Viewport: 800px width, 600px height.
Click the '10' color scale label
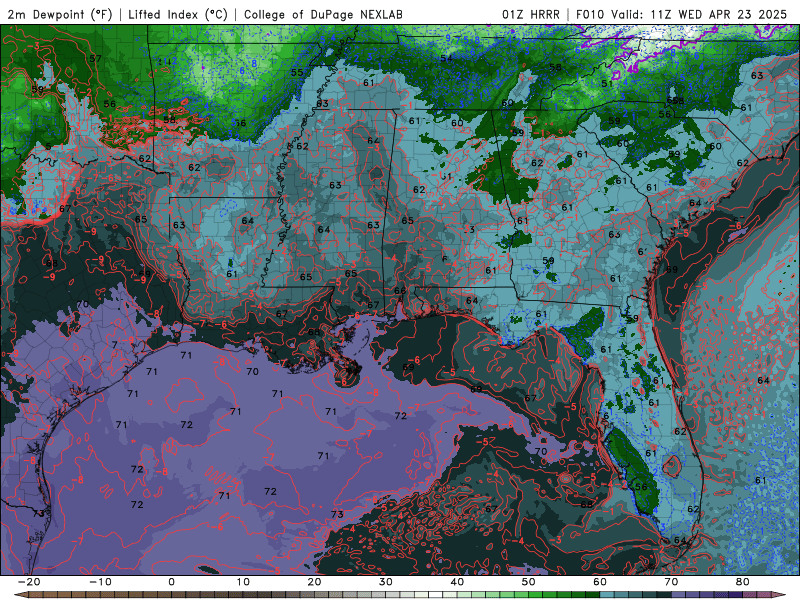243,582
